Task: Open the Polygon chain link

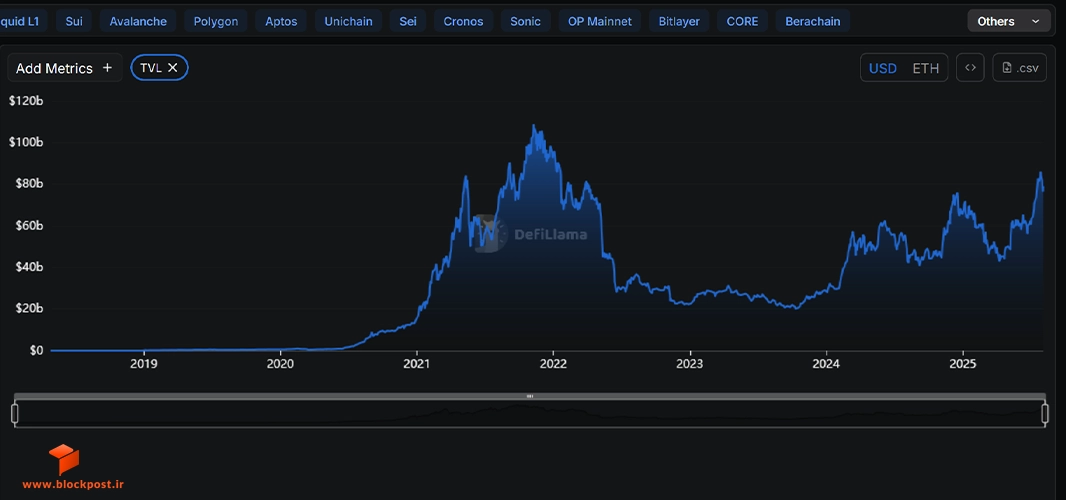Action: 216,21
